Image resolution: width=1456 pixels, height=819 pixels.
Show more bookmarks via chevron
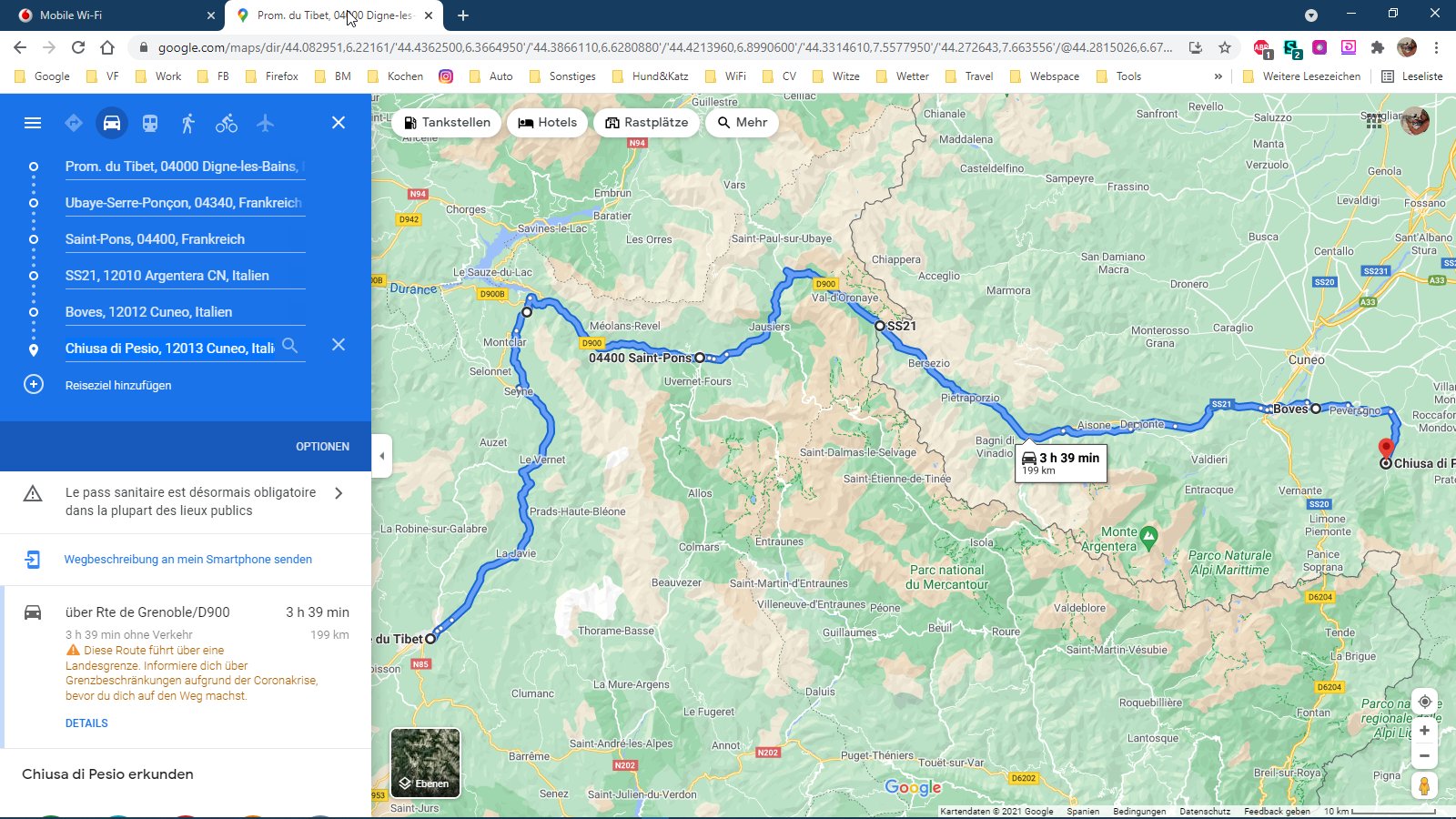(x=1218, y=76)
